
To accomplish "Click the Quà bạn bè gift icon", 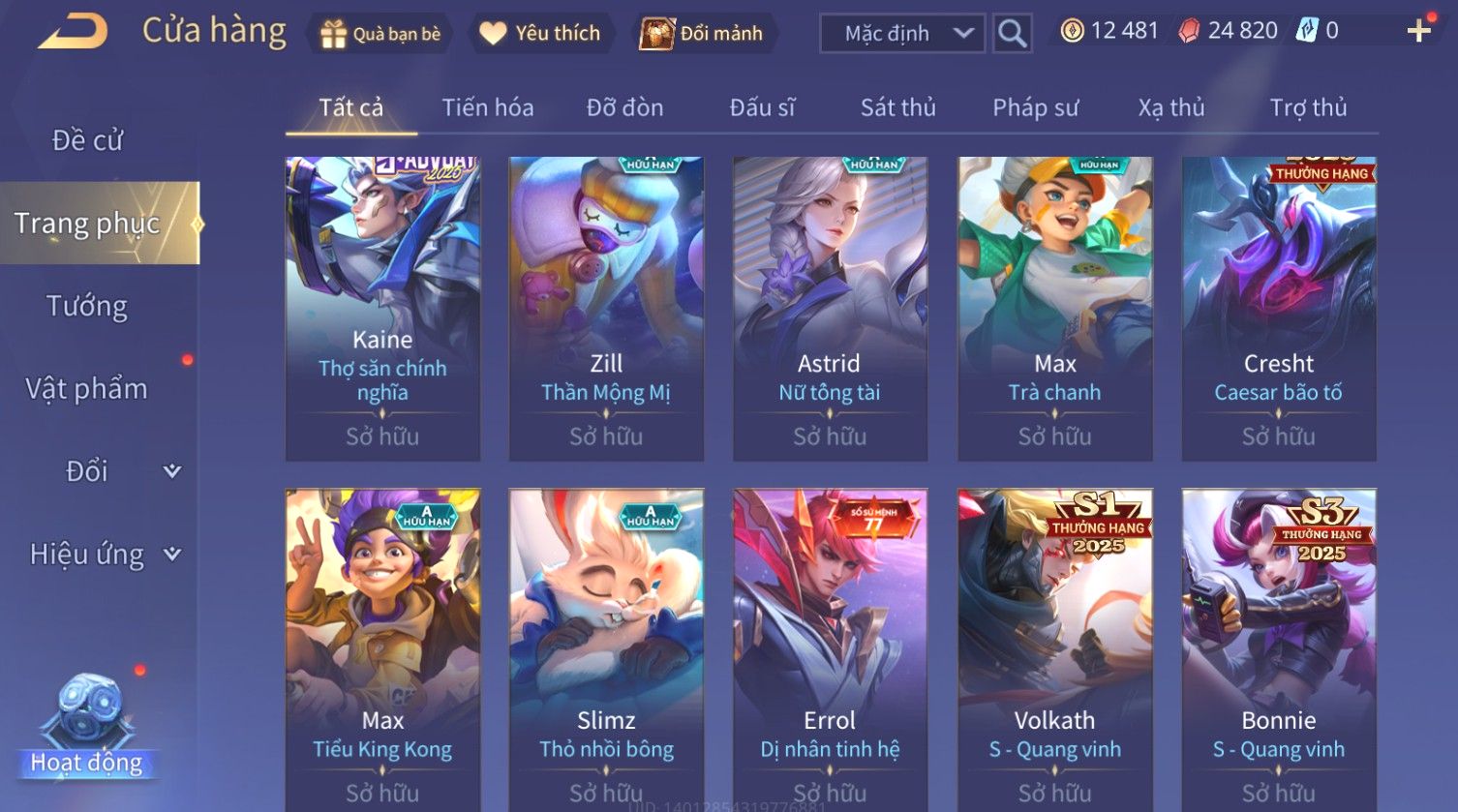I will click(334, 34).
